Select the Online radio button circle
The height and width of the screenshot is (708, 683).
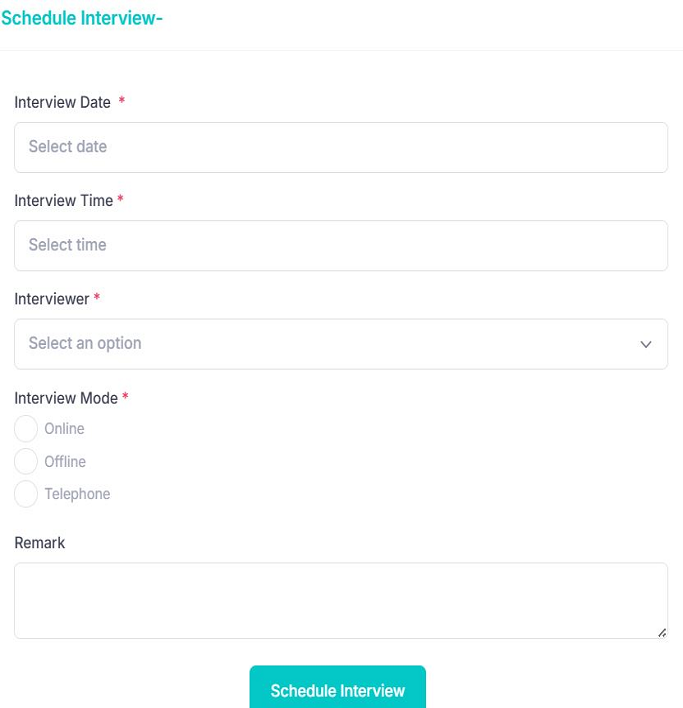26,429
